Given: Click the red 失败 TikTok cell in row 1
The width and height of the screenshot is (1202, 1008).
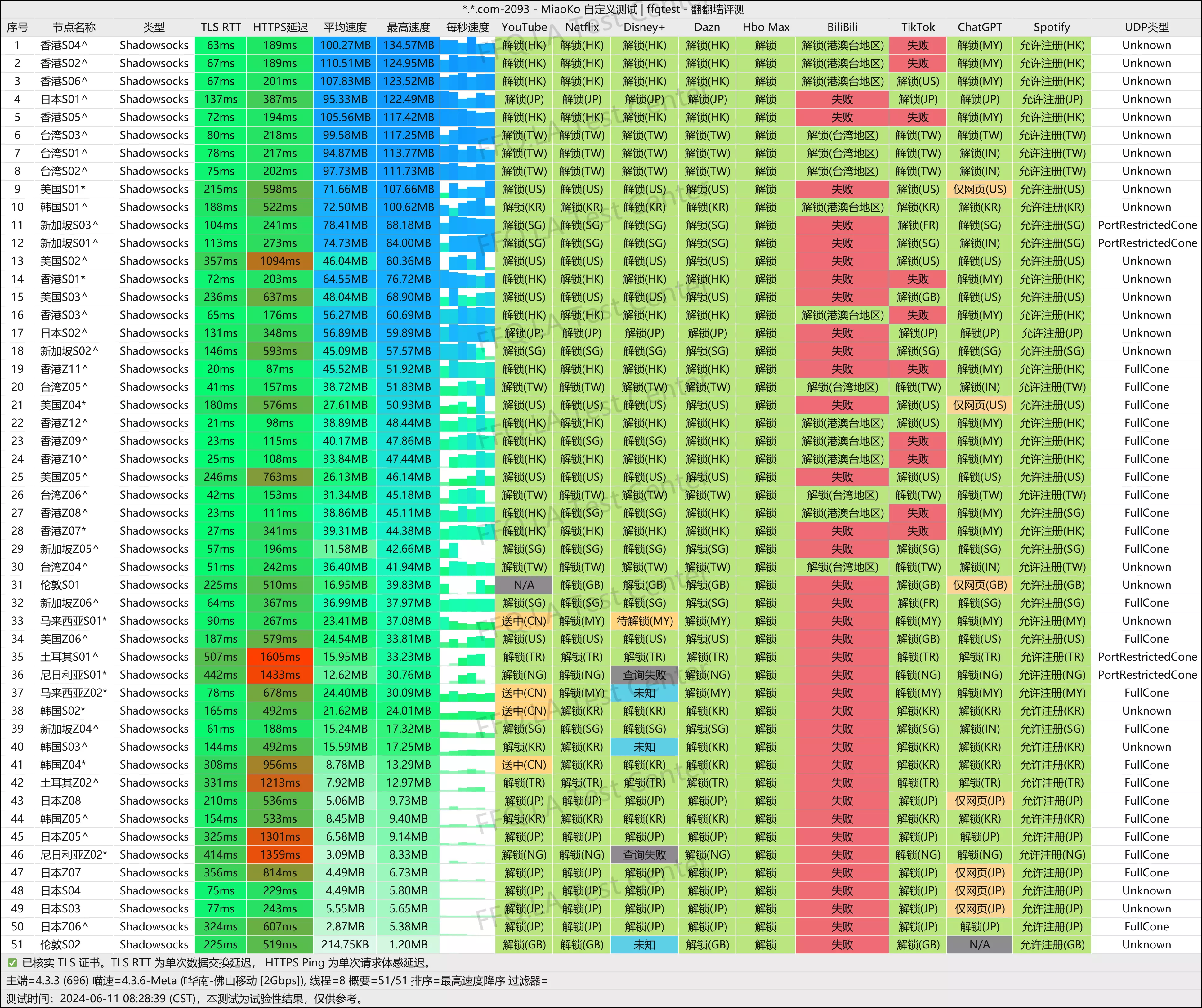Looking at the screenshot, I should 918,45.
